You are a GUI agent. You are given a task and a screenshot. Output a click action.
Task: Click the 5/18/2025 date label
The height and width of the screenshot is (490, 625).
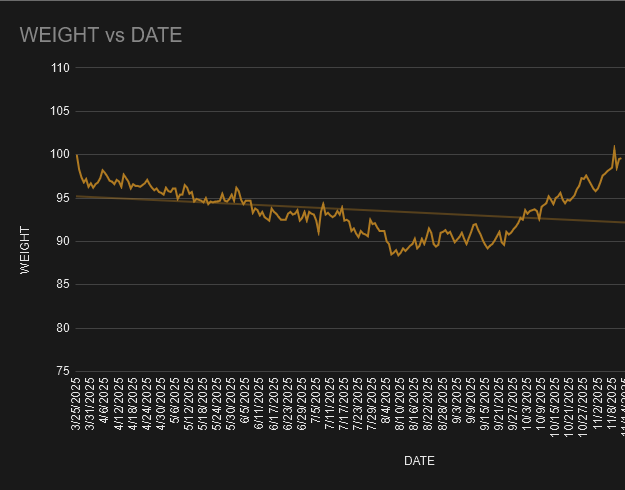pos(203,404)
